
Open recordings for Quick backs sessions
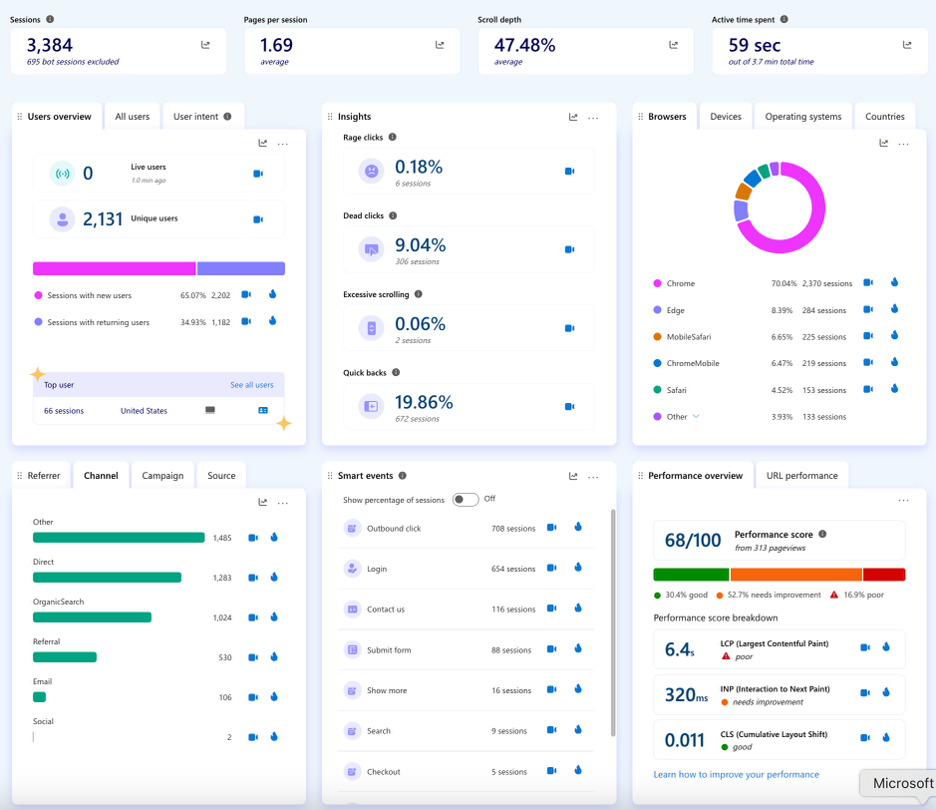coord(570,406)
